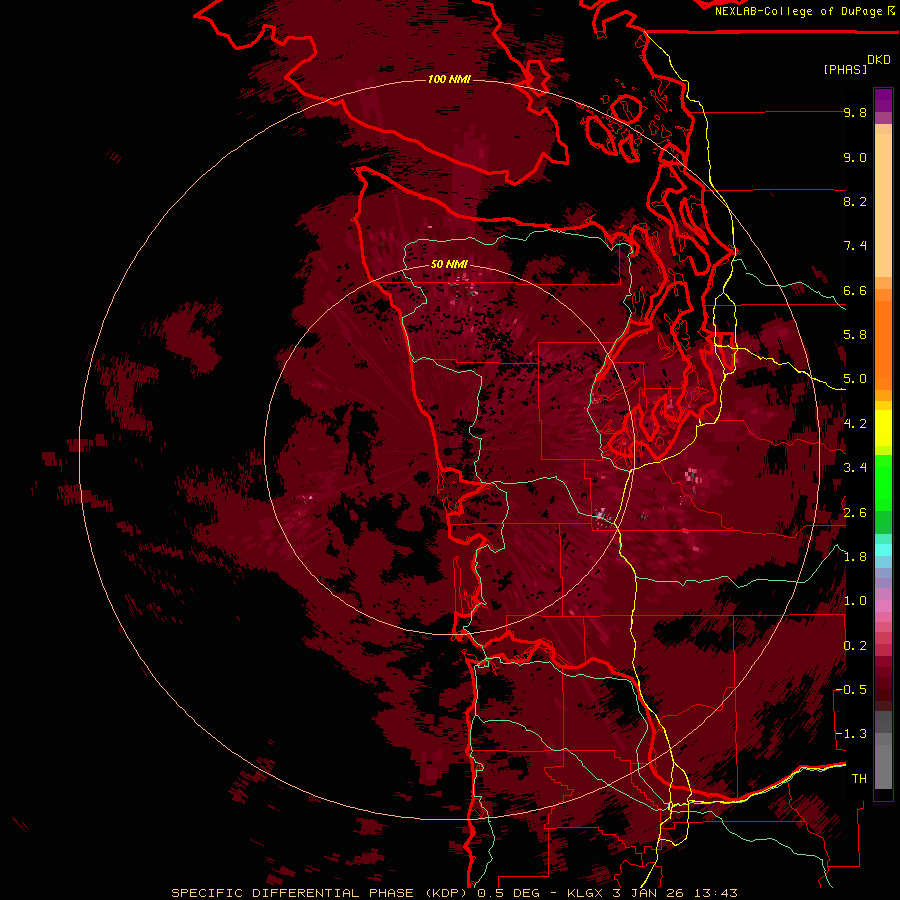Screen dimensions: 900x900
Task: Click the DKD [PHAS] legend heading
Action: coord(856,65)
